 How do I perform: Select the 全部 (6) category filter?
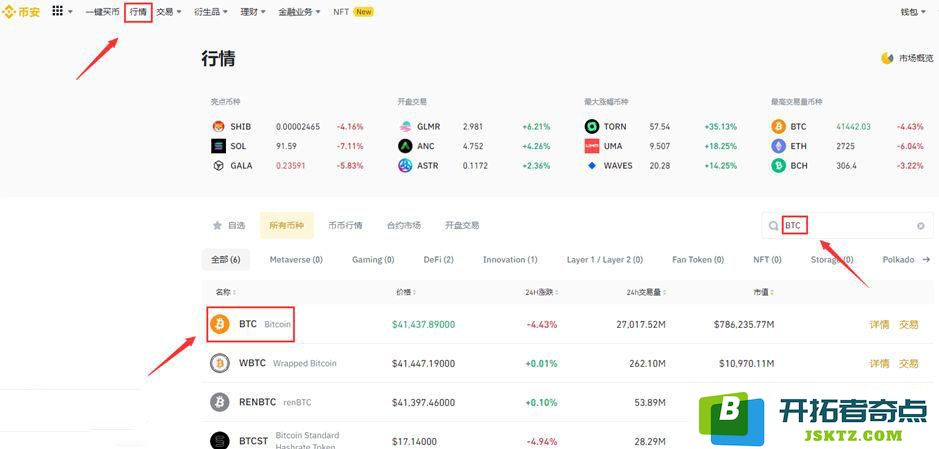(226, 260)
